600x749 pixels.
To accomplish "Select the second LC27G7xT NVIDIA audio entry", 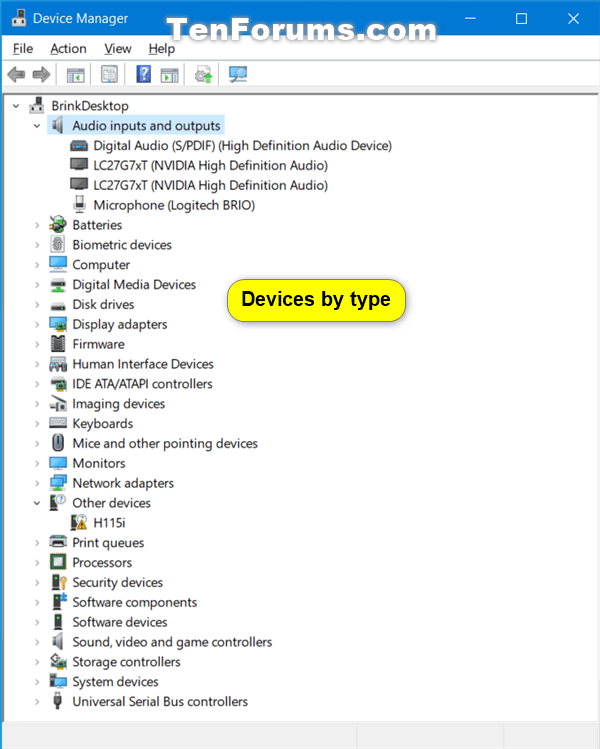I will [211, 185].
